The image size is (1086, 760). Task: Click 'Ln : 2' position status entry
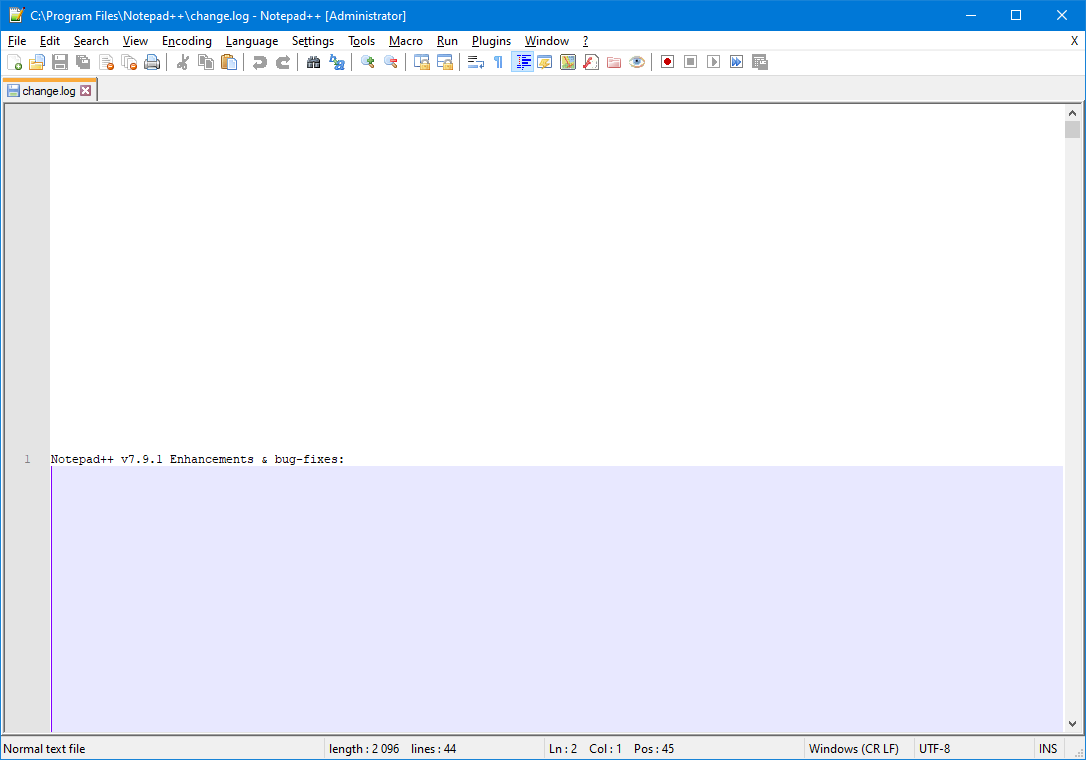tap(563, 749)
